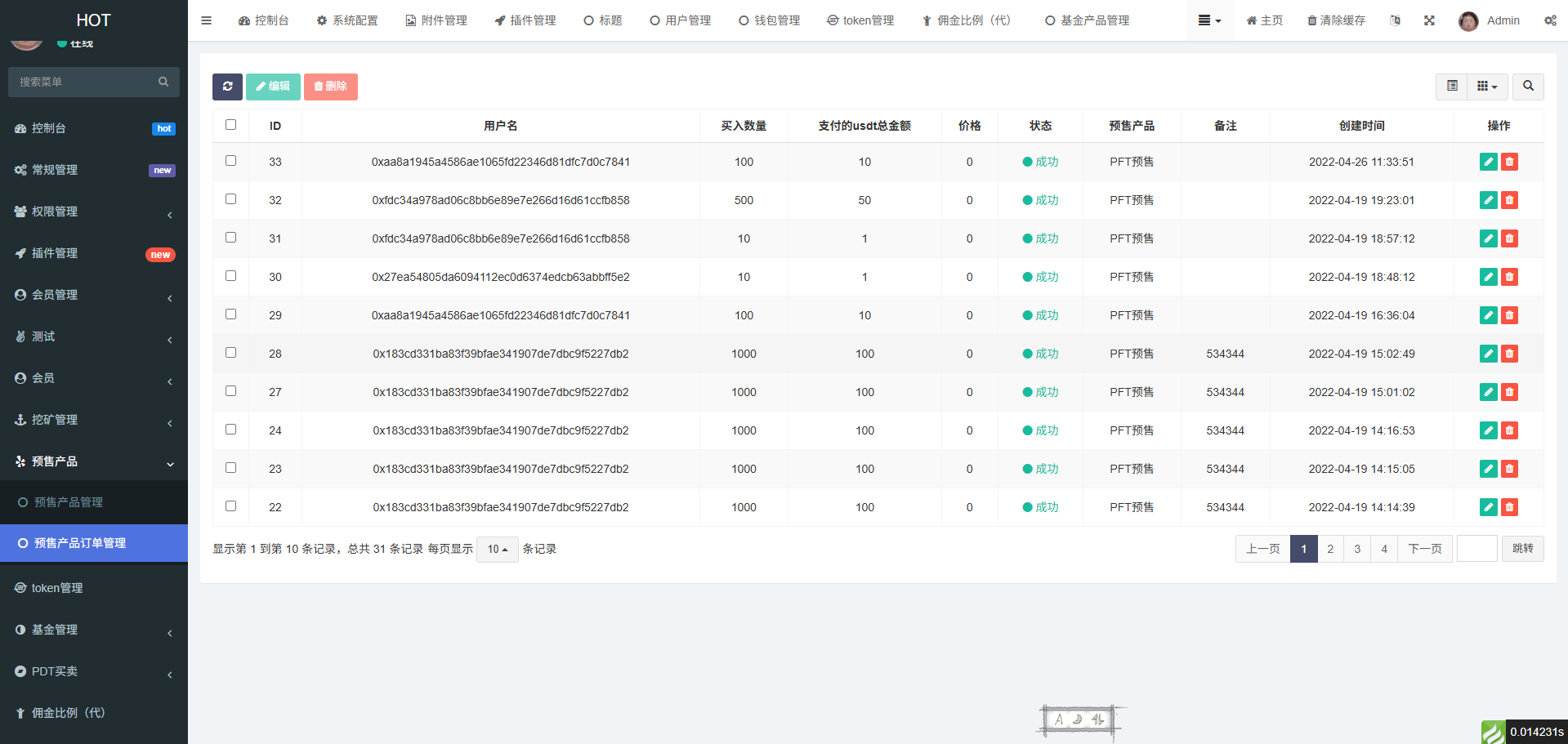The height and width of the screenshot is (744, 1568).
Task: Check the select-all checkbox in table header
Action: tap(230, 125)
